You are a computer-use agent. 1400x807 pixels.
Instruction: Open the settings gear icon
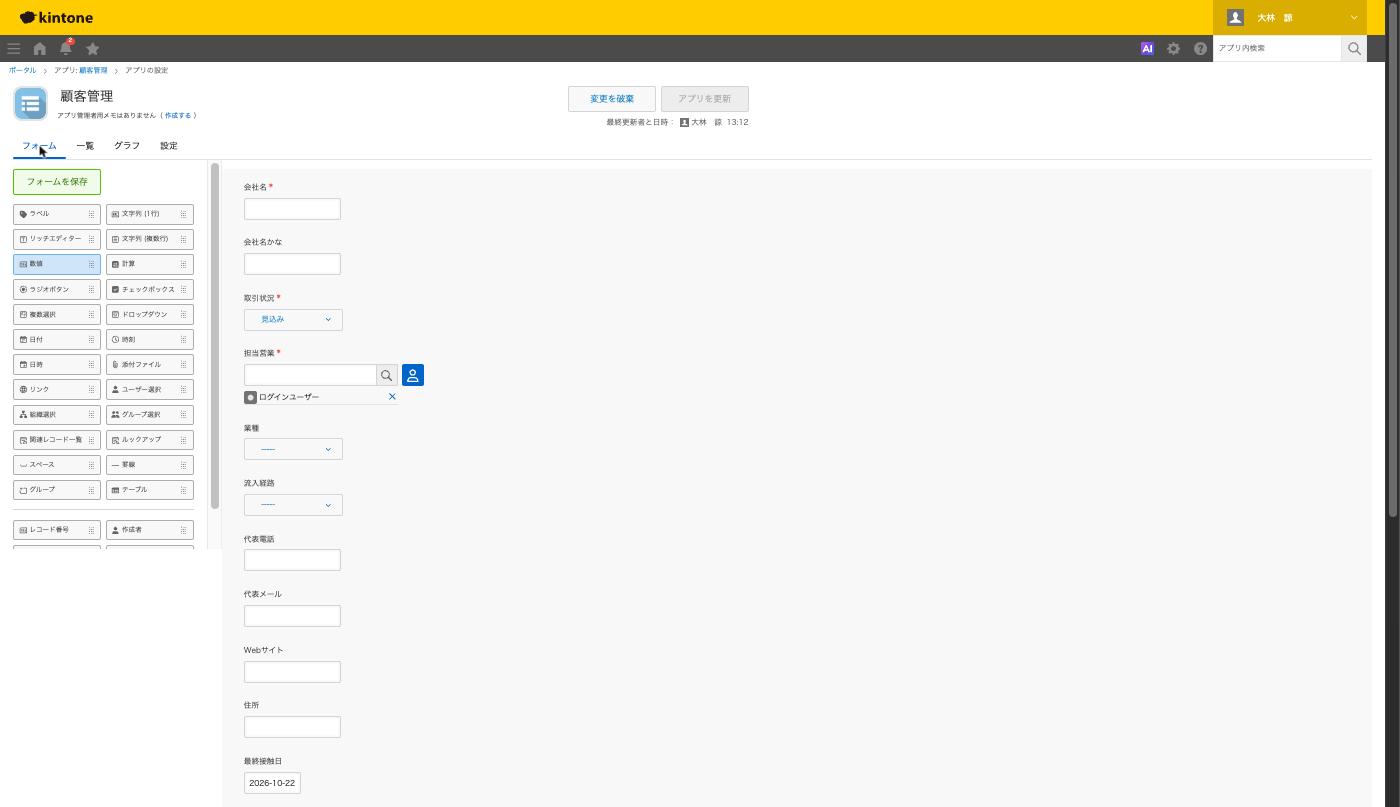pos(1173,48)
